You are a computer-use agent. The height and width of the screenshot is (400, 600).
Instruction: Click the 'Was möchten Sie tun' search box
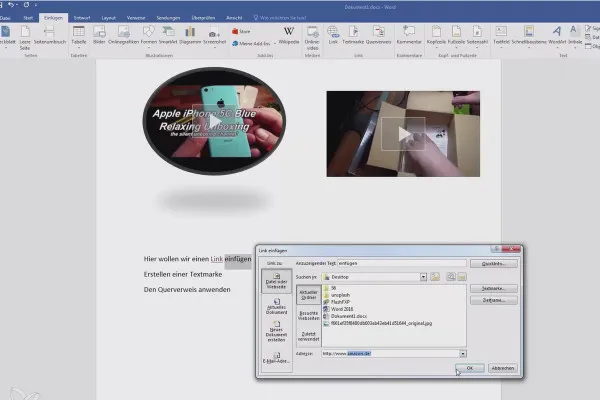point(282,18)
